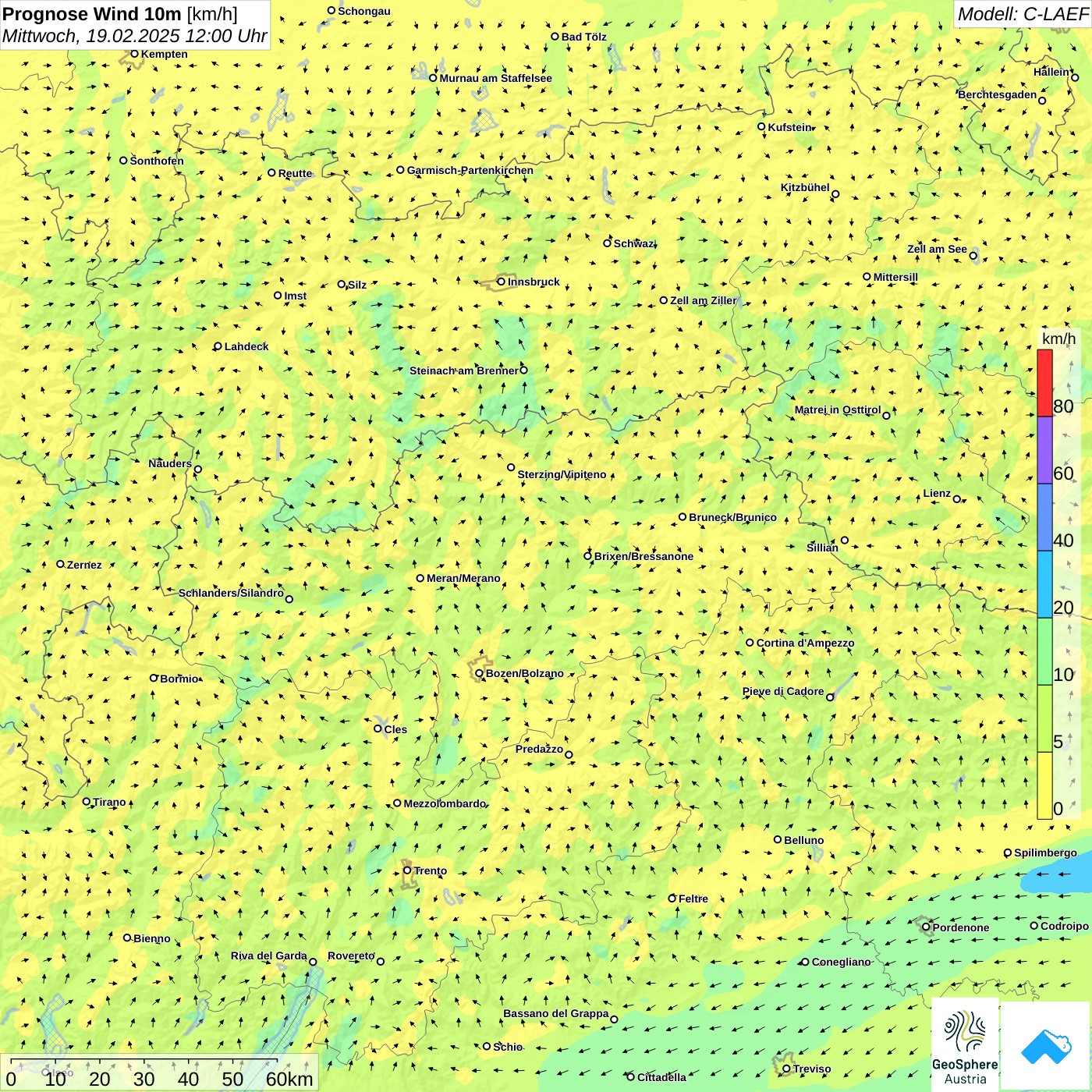Click the 'Cittadella' label
This screenshot has height=1092, width=1092.
tap(661, 1077)
